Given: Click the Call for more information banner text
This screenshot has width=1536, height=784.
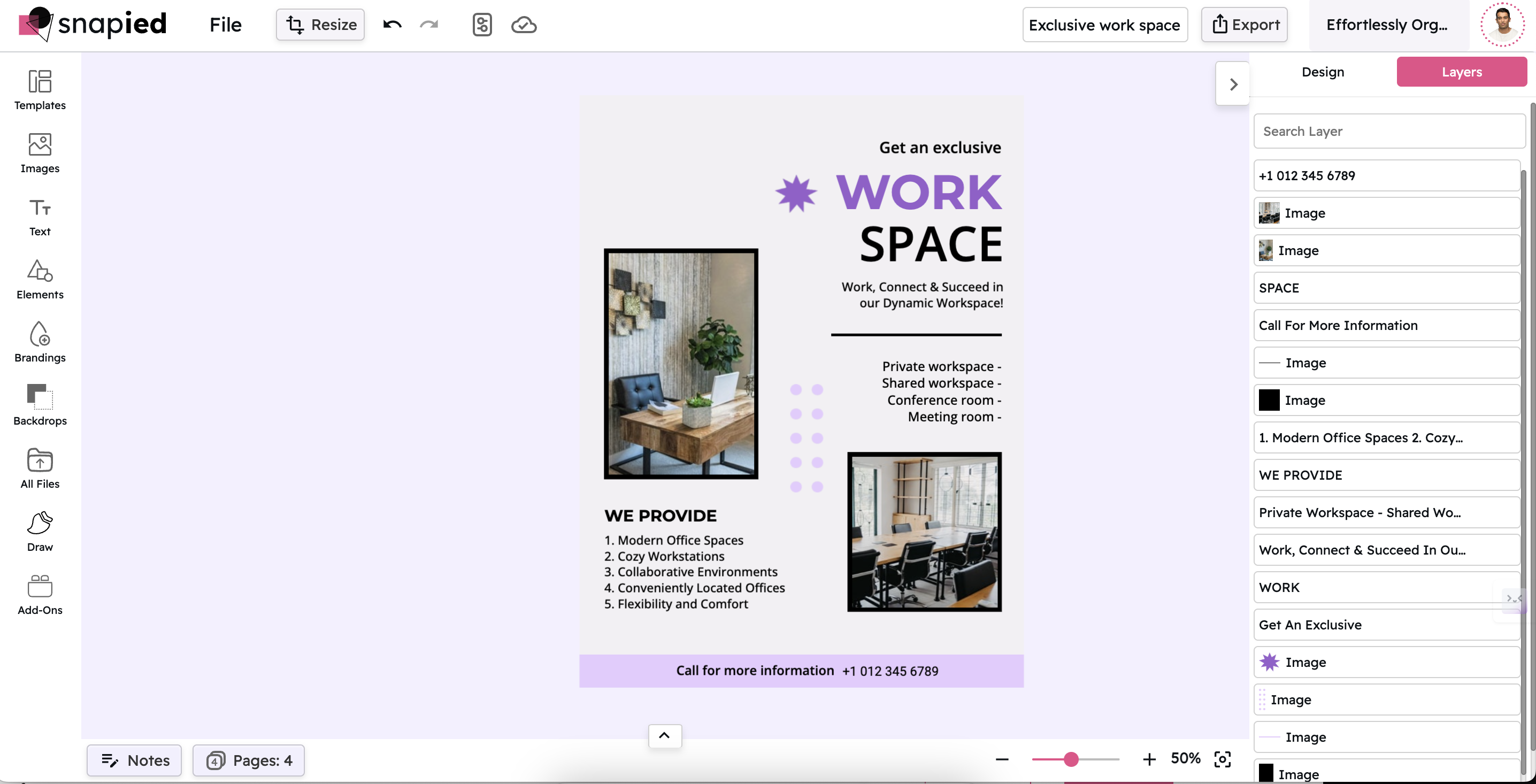Looking at the screenshot, I should tap(755, 671).
